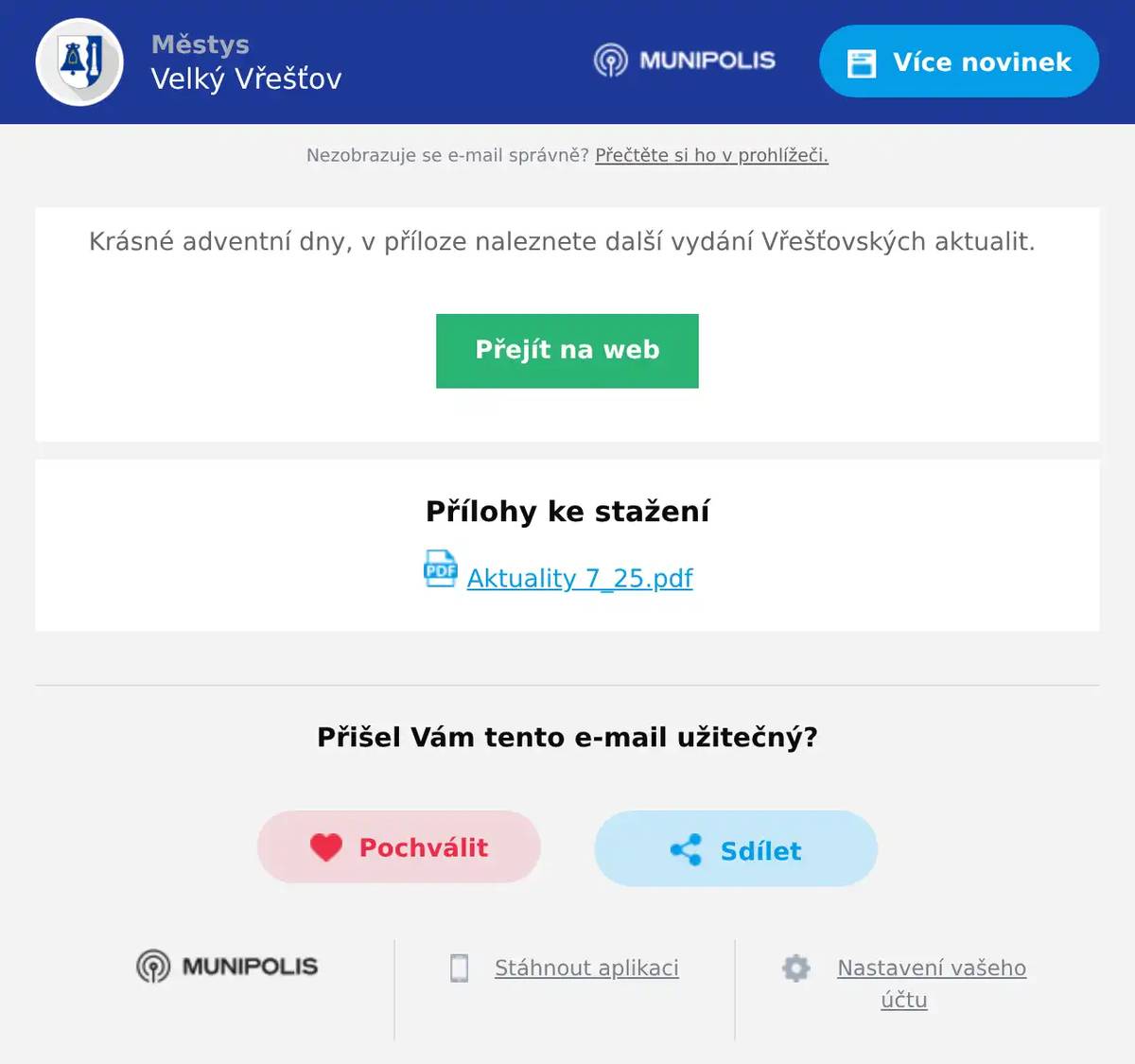Click the heart icon inside Pochválit button

pyautogui.click(x=326, y=847)
